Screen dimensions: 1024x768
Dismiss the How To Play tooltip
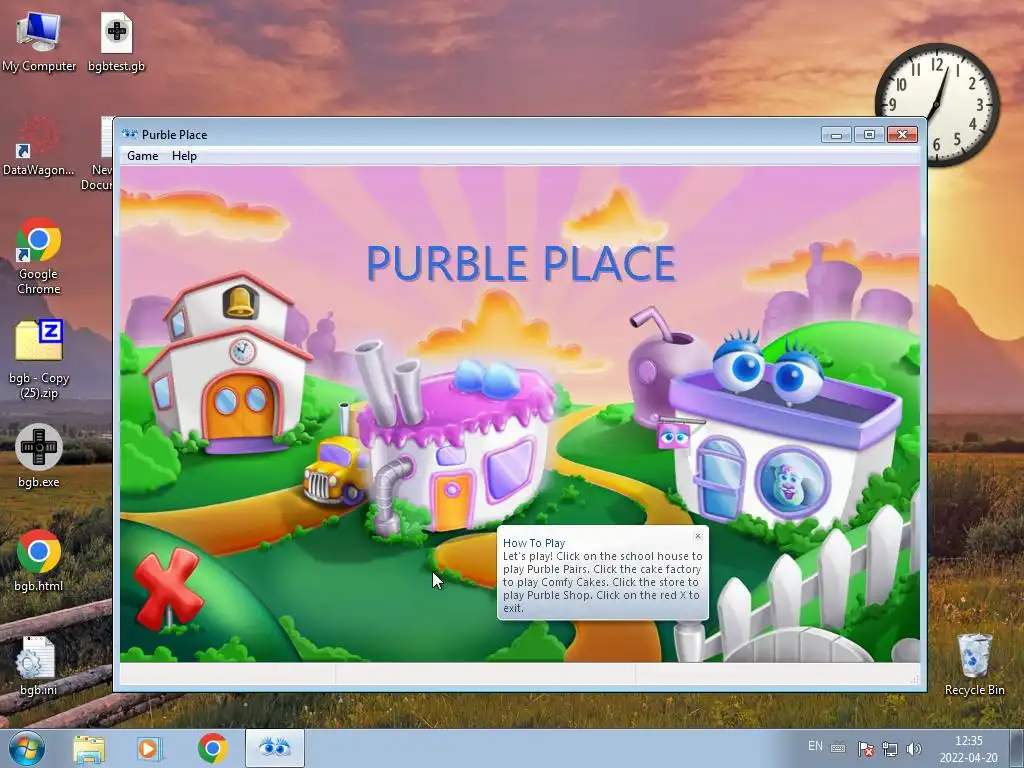697,536
